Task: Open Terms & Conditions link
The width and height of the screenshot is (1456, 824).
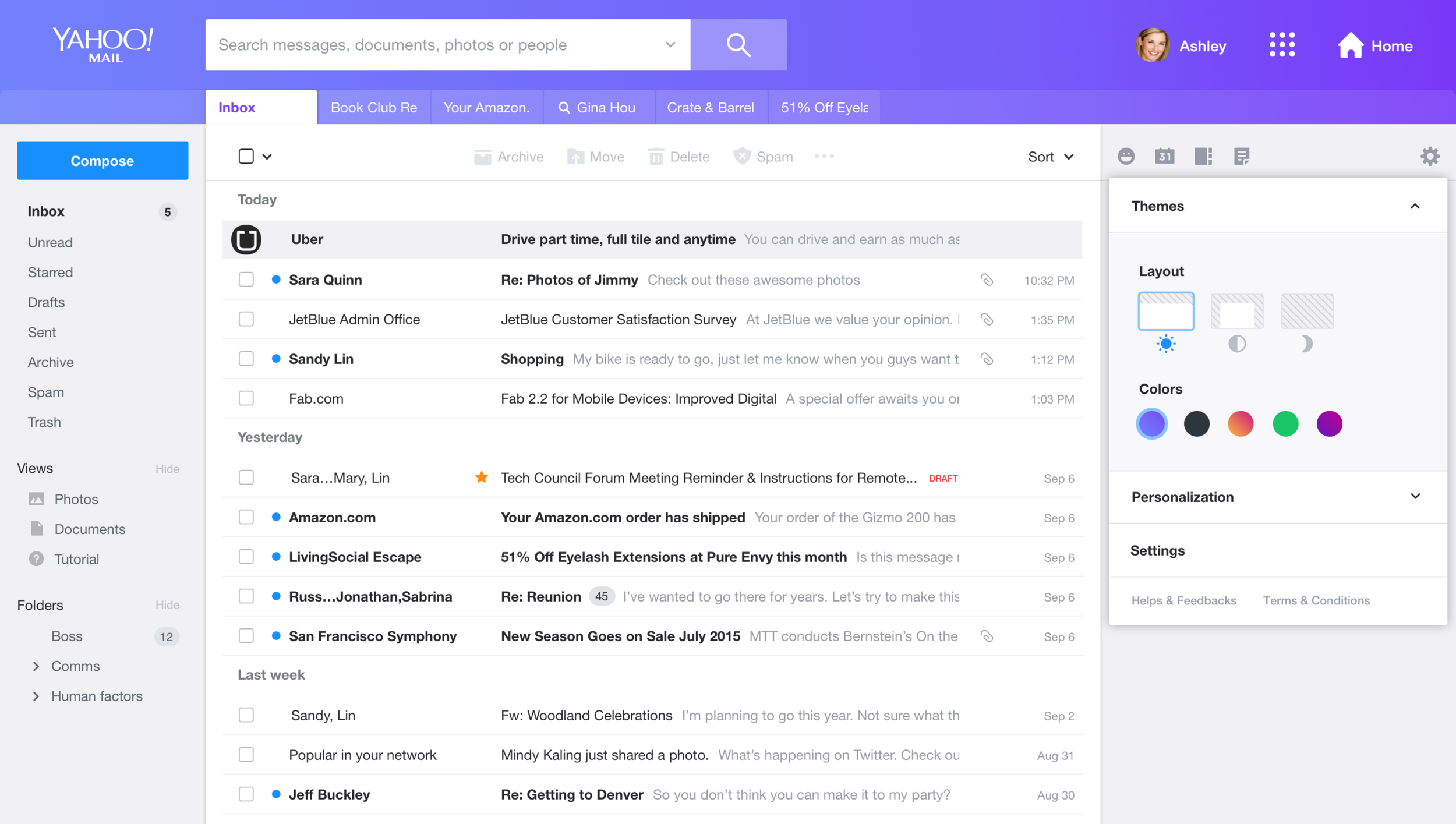Action: 1316,600
